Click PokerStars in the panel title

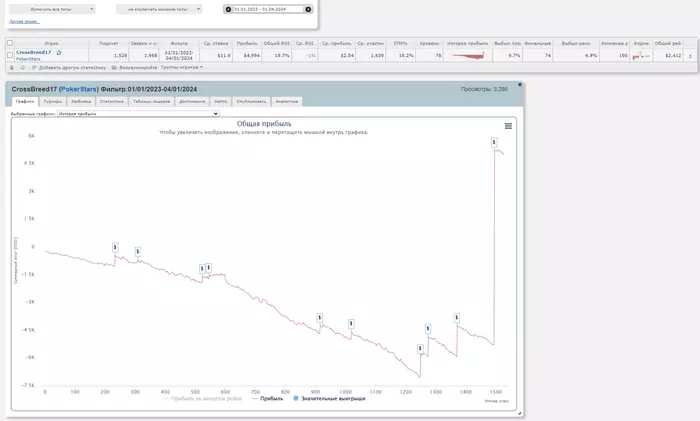[79, 89]
